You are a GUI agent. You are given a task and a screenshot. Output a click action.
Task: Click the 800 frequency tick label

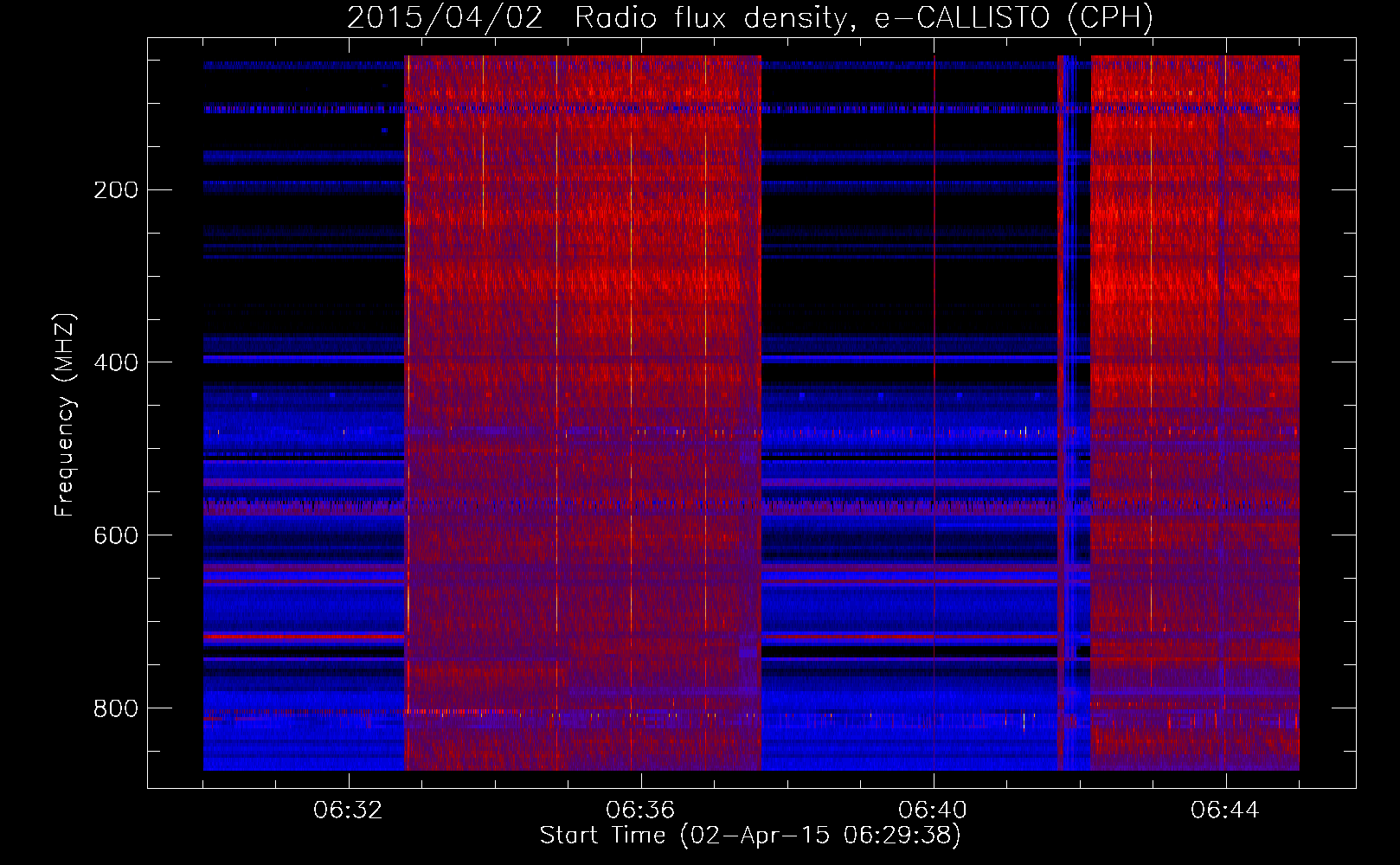pos(116,709)
